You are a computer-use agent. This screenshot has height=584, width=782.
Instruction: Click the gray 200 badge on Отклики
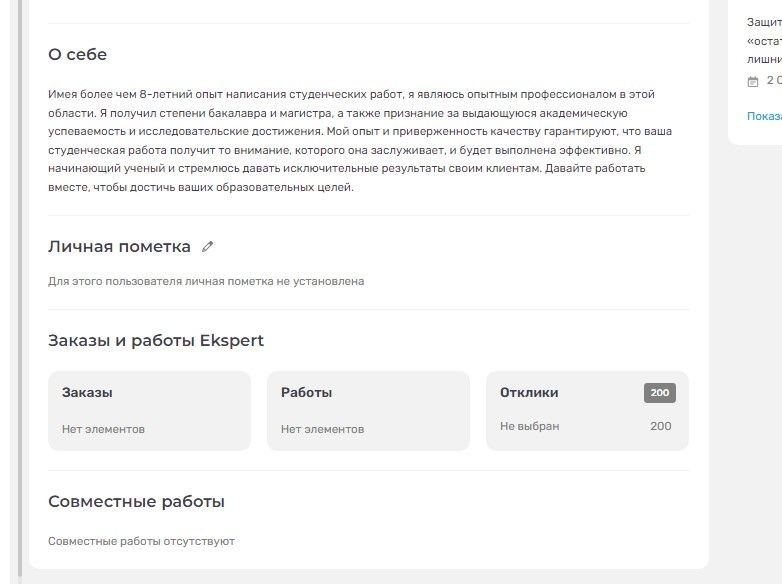point(660,393)
